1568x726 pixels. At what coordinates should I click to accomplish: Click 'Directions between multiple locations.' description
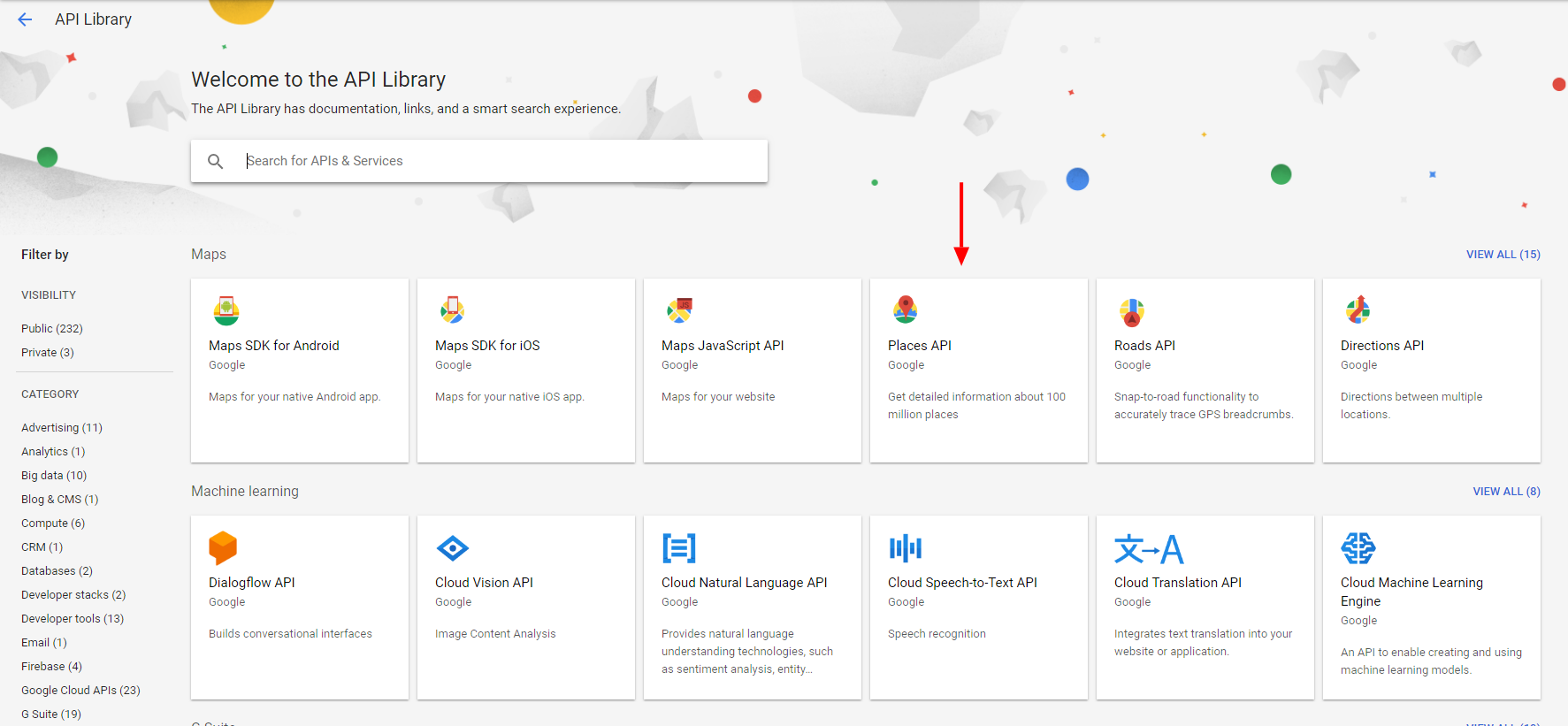click(1411, 406)
